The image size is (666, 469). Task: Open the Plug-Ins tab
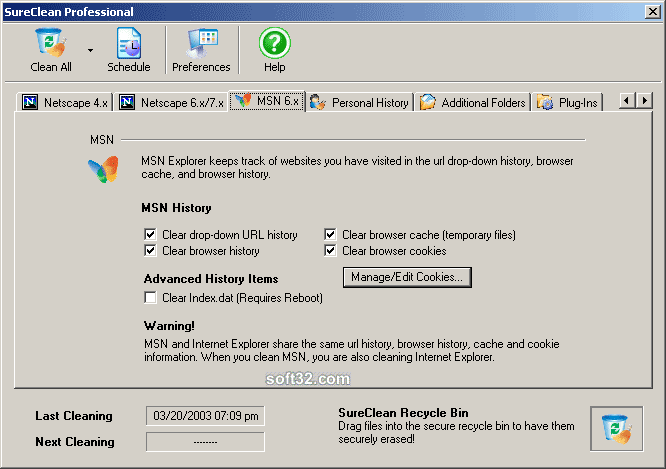[567, 102]
